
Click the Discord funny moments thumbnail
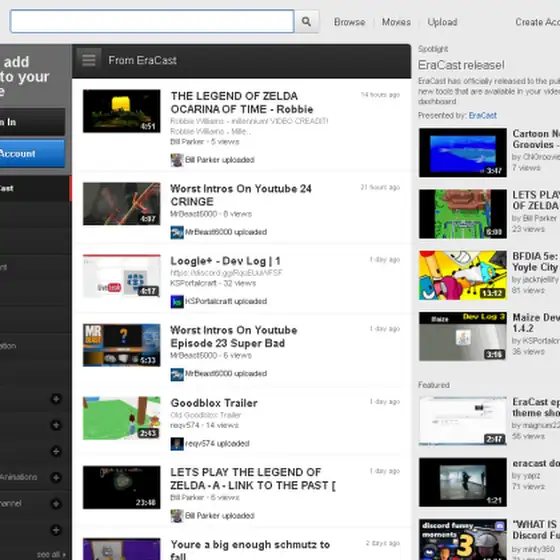(463, 539)
